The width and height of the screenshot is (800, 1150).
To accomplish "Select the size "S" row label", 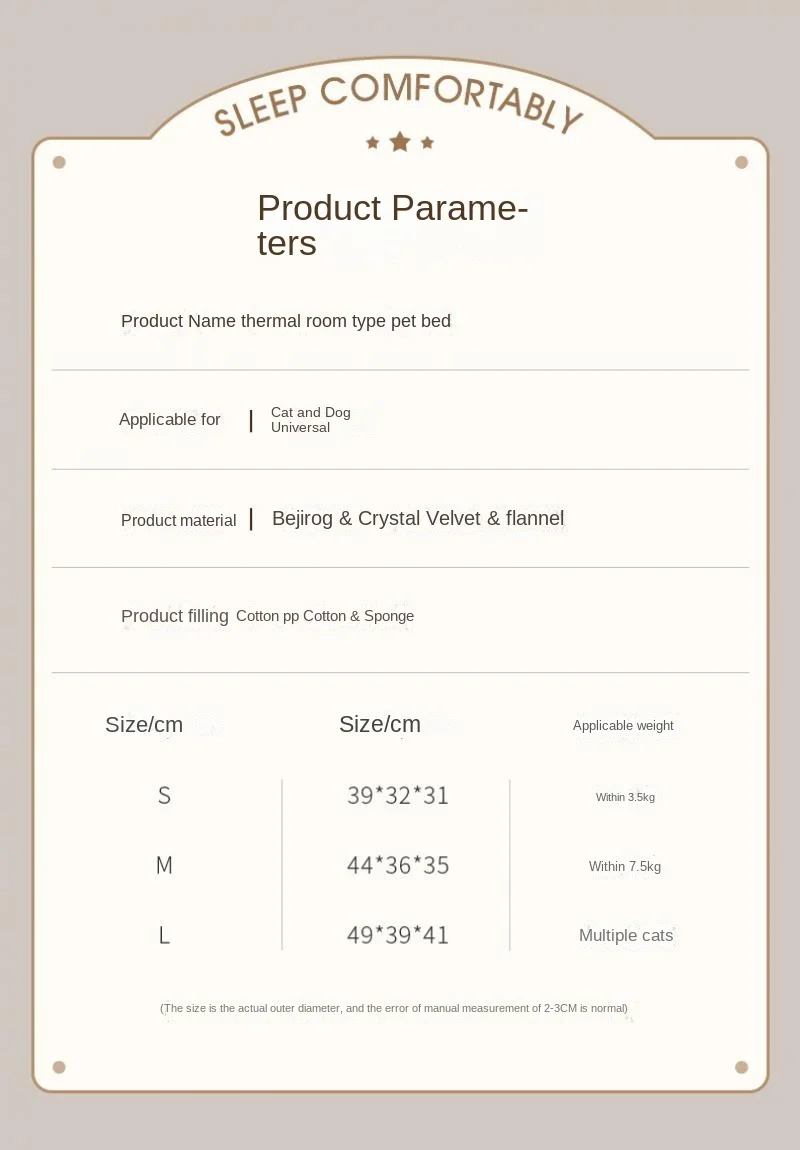I will tap(164, 796).
